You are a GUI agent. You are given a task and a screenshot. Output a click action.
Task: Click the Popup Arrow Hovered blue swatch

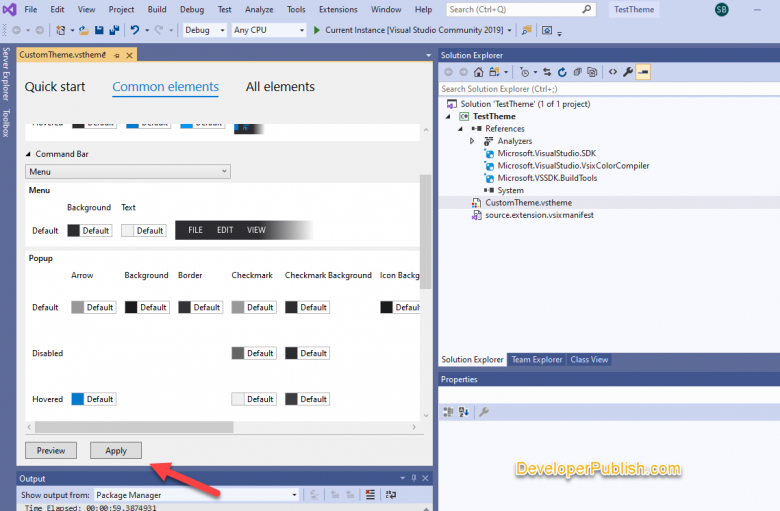click(x=78, y=399)
